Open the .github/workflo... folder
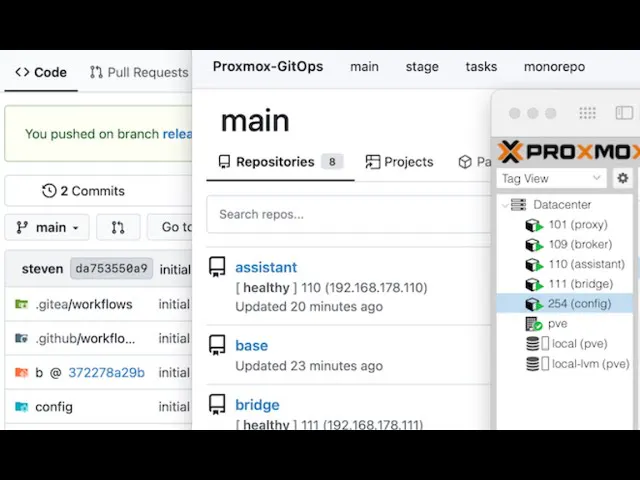Image resolution: width=640 pixels, height=480 pixels. point(85,338)
